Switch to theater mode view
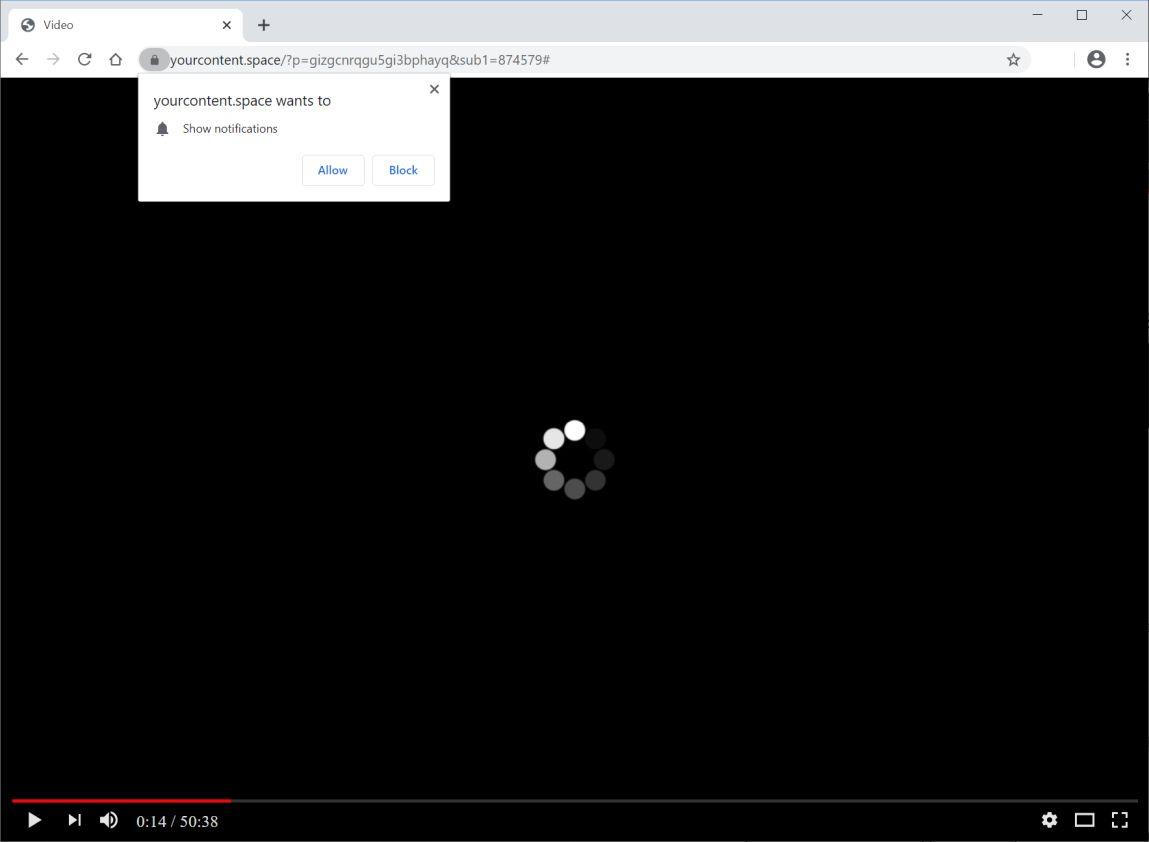This screenshot has height=842, width=1149. (x=1084, y=820)
